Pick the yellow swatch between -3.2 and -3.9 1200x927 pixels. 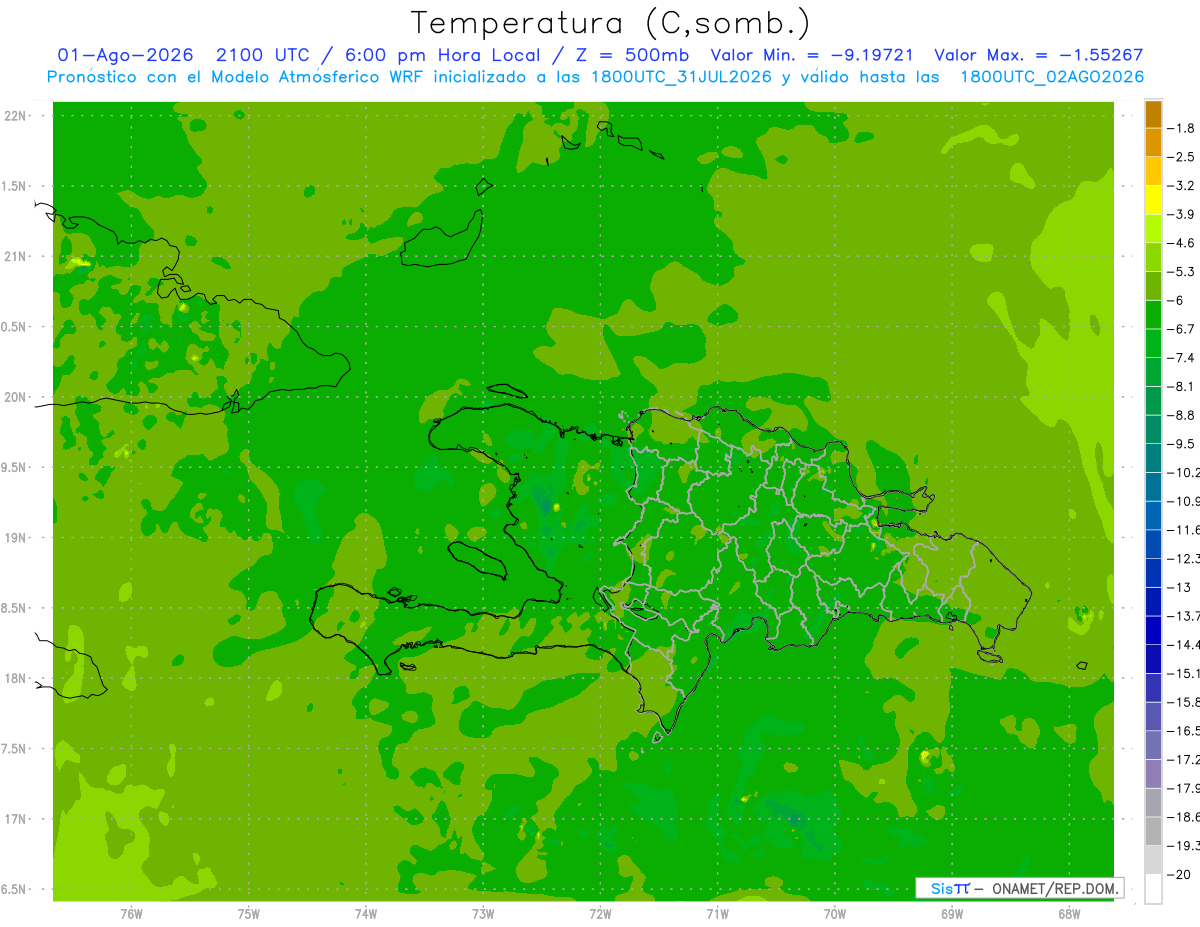pos(1153,200)
